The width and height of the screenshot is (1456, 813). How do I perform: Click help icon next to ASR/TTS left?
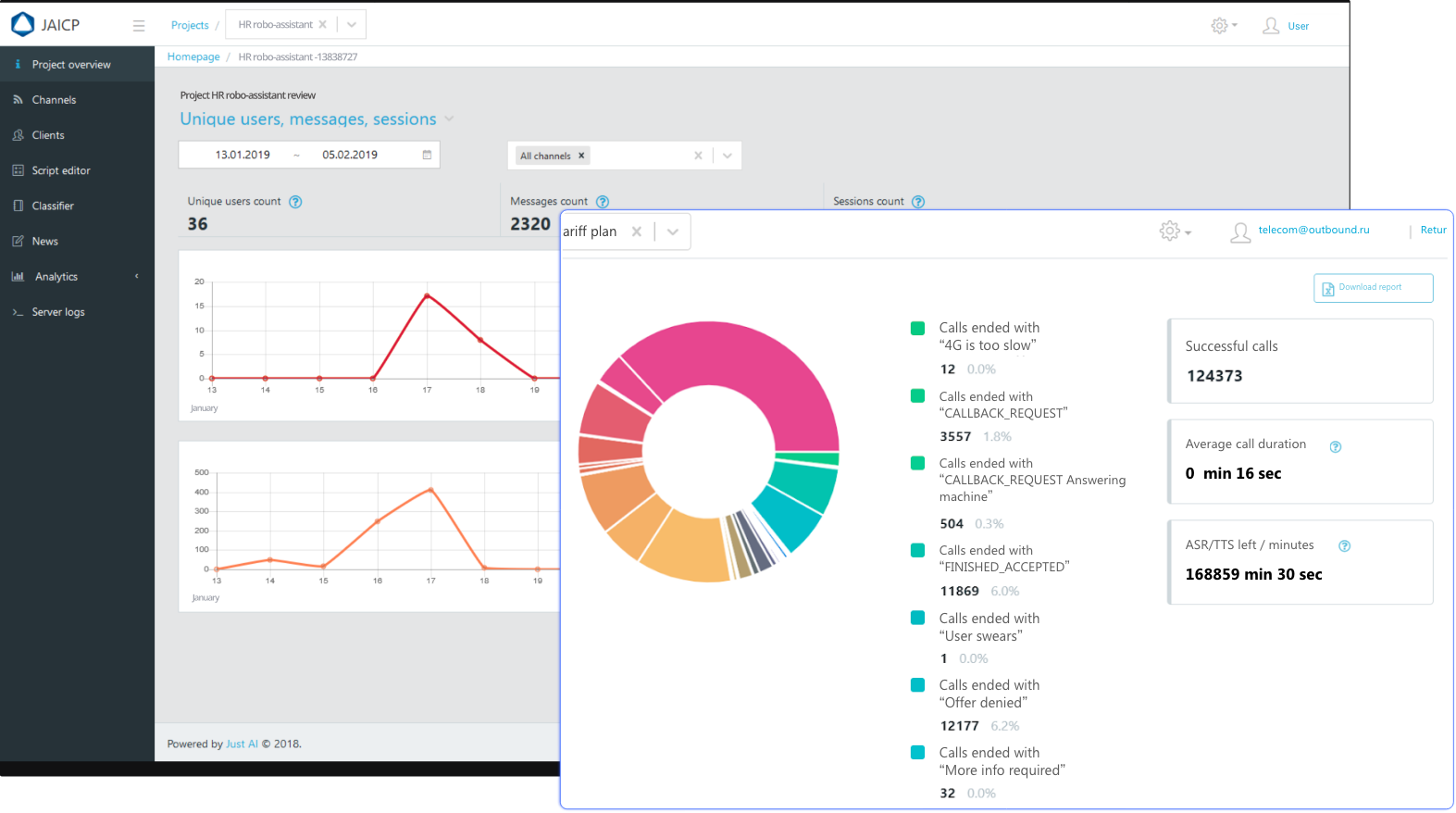tap(1344, 546)
